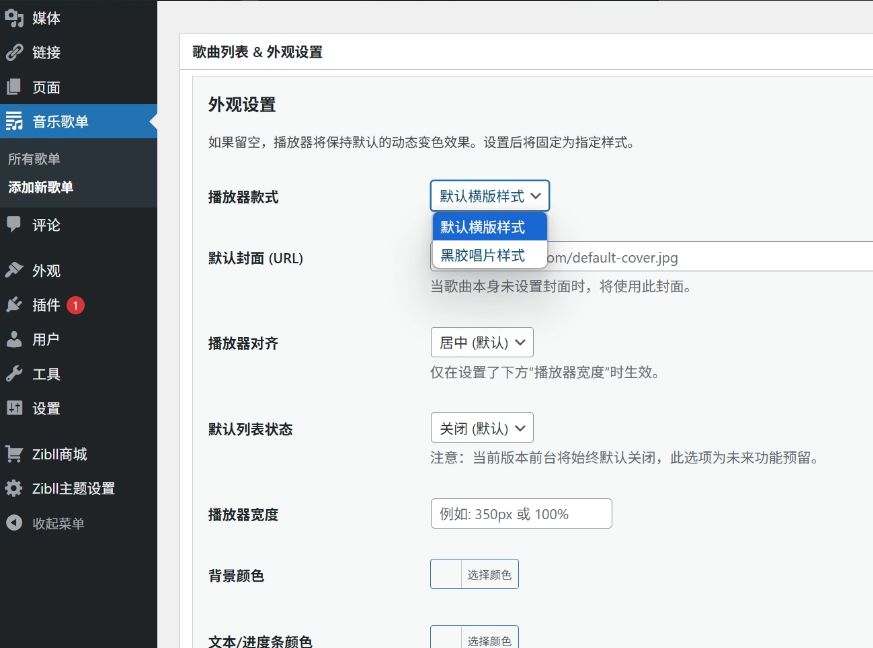The image size is (873, 648).
Task: Click 选择颜色 button for 背景颜色
Action: 489,575
